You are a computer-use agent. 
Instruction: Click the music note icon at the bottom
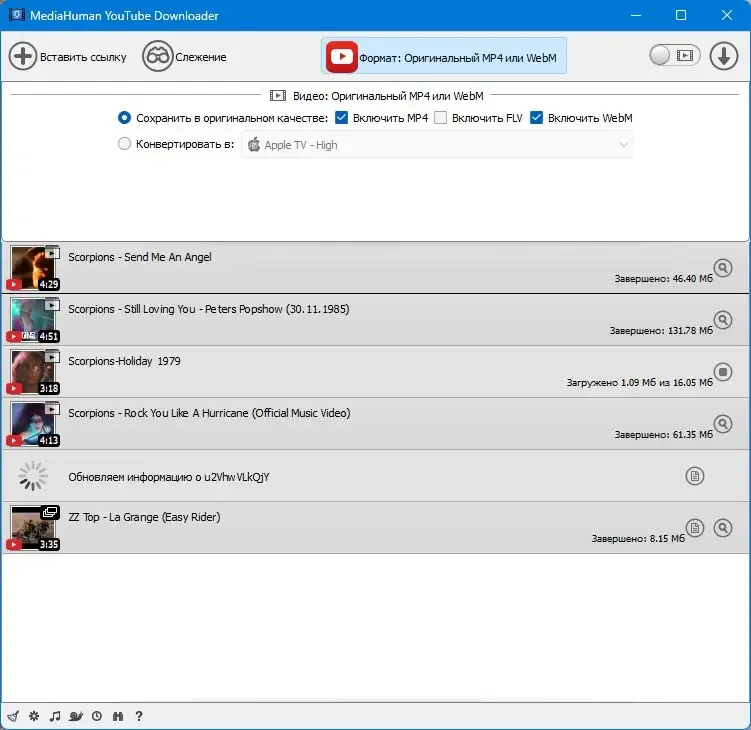click(55, 716)
